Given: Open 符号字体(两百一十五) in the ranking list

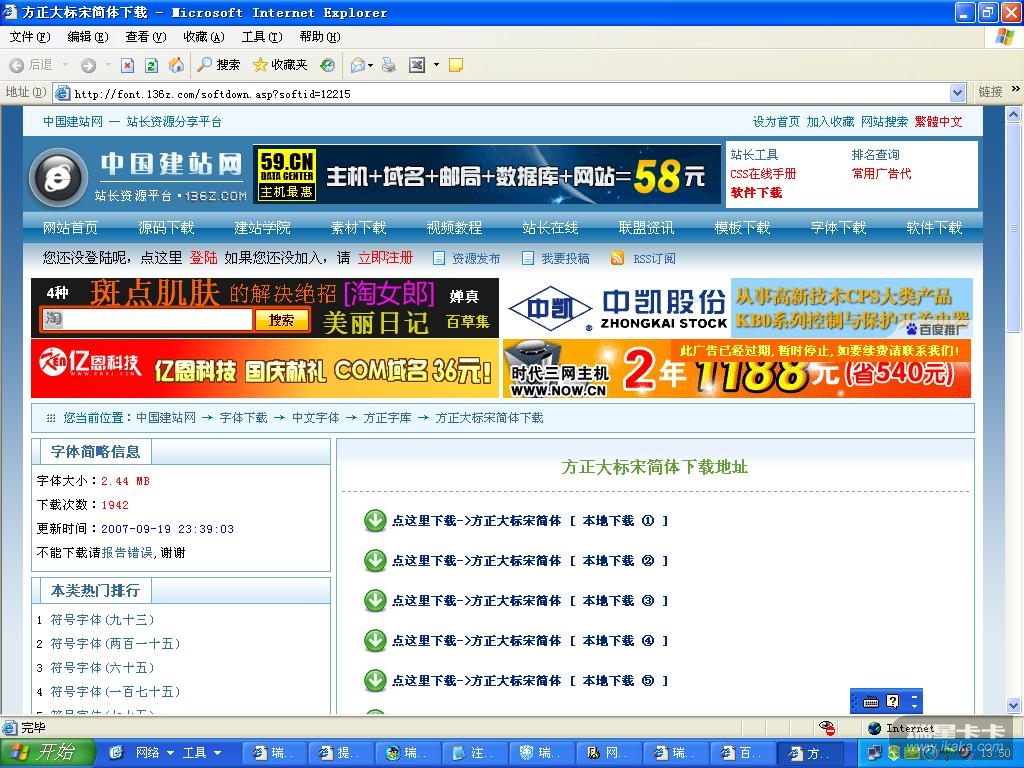Looking at the screenshot, I should pos(115,643).
